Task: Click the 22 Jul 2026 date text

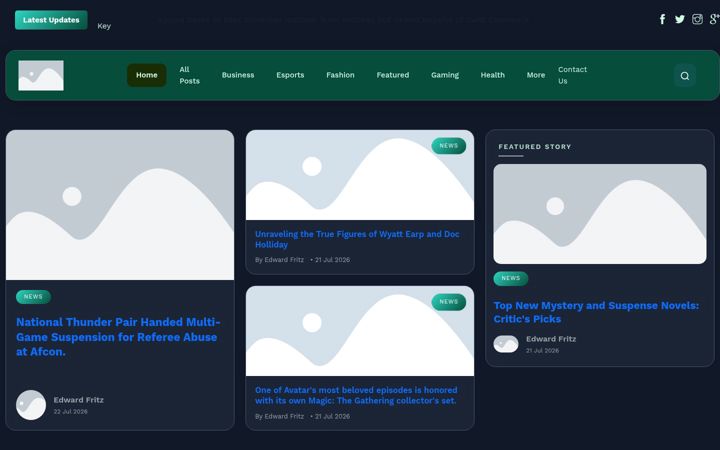Action: click(70, 411)
